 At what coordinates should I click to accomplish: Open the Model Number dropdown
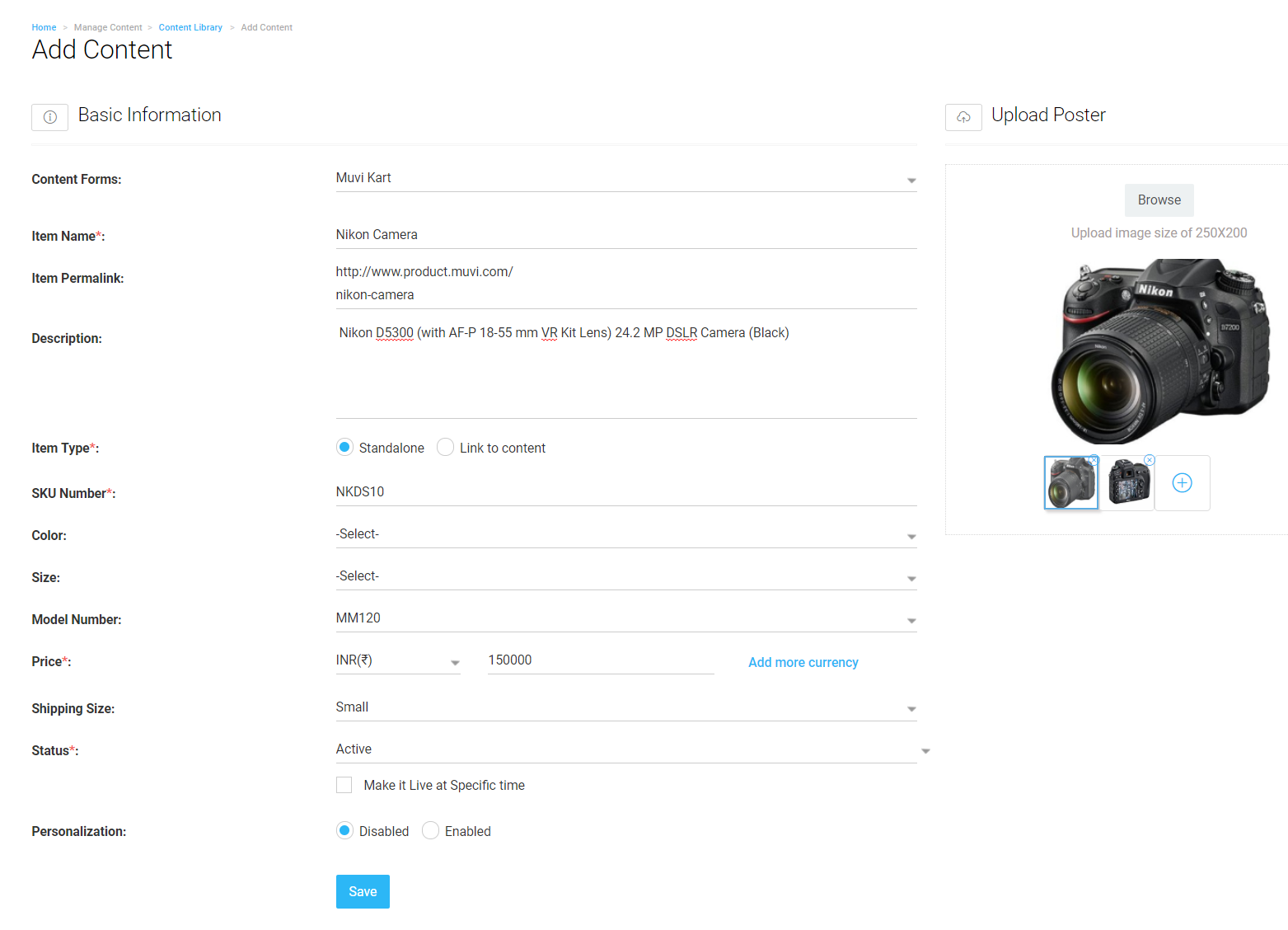626,618
